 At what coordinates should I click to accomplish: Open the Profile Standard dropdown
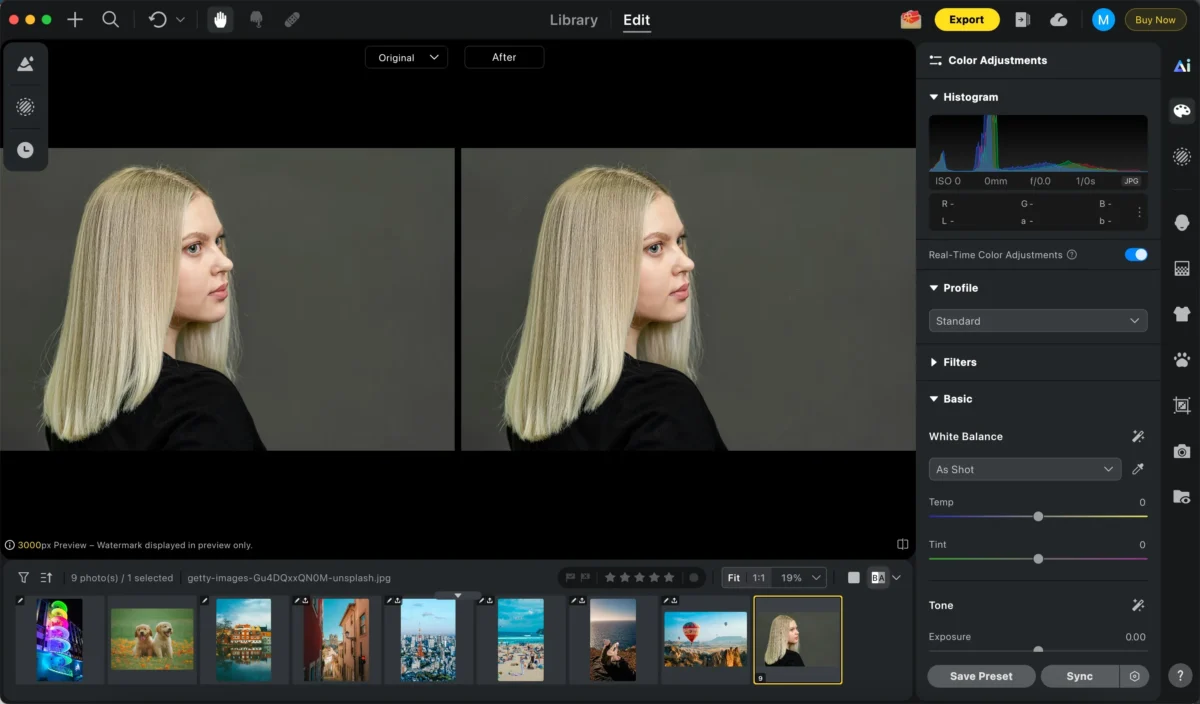tap(1037, 321)
